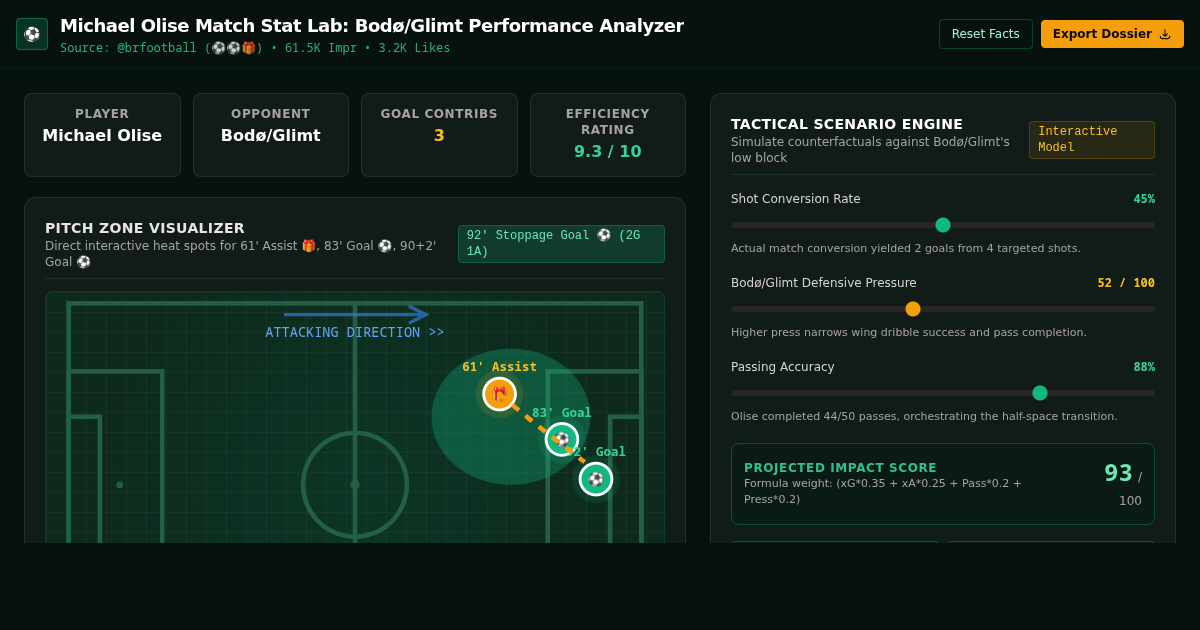Click the Tactical Scenario Engine heading
1200x630 pixels.
847,124
